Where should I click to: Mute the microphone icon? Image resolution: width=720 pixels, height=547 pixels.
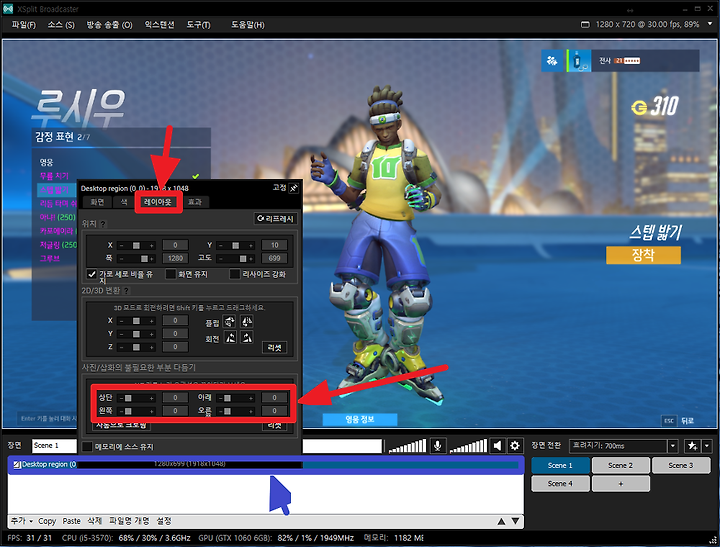click(x=438, y=445)
